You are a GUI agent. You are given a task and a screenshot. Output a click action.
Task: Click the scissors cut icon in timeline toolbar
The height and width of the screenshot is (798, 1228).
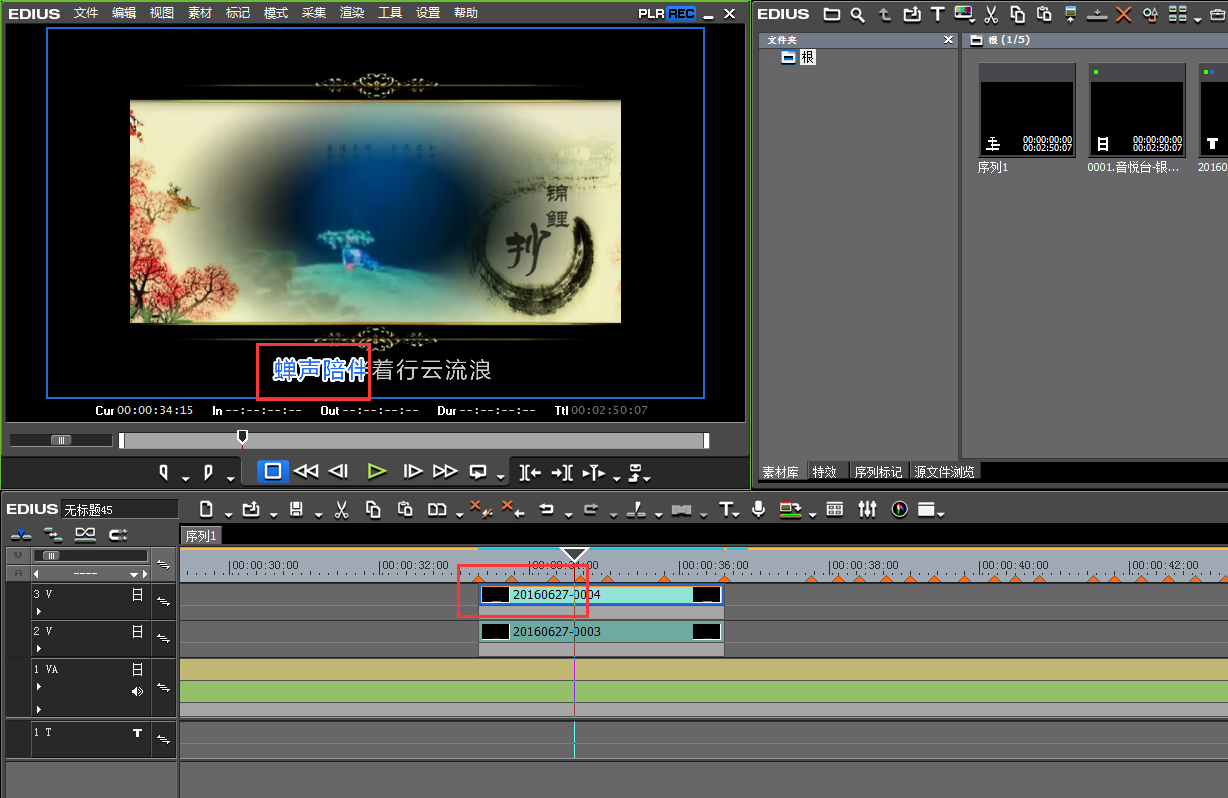(341, 510)
